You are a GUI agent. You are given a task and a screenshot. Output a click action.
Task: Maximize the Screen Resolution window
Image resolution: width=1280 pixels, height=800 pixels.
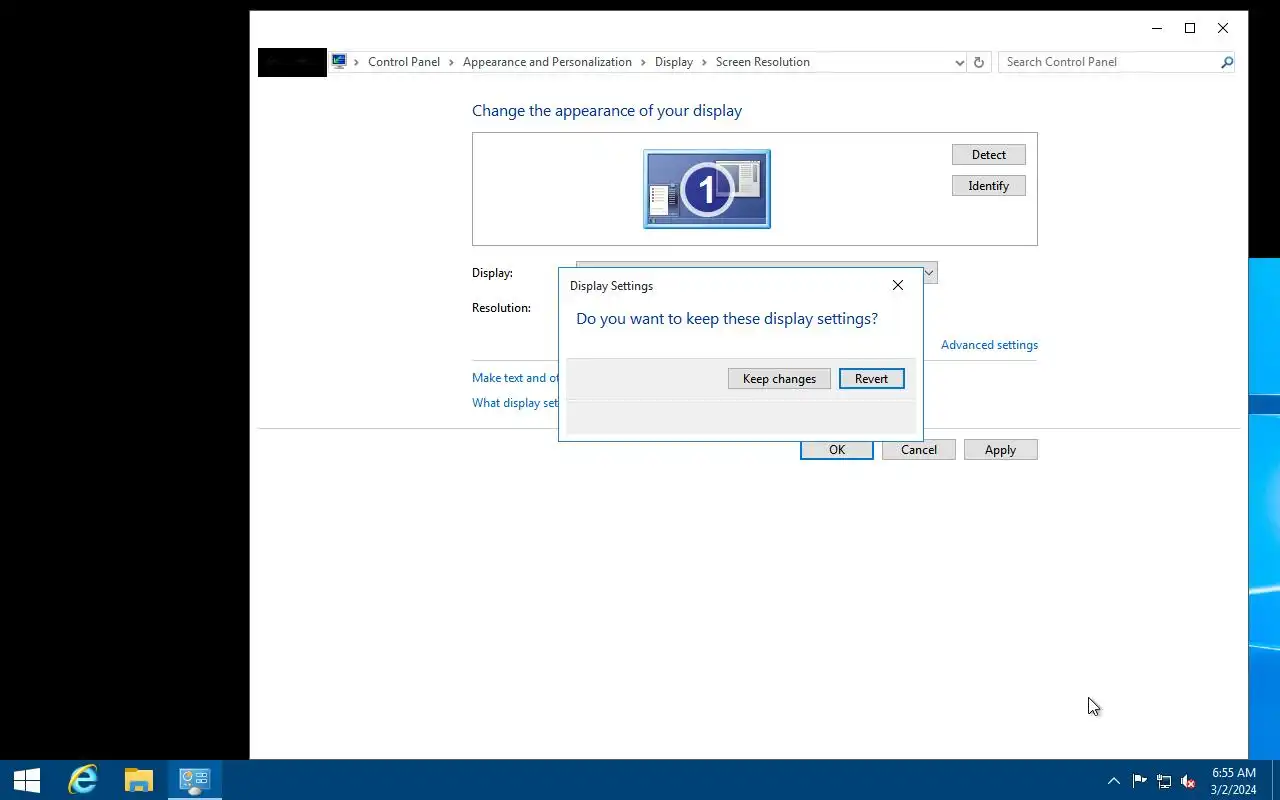[x=1190, y=28]
